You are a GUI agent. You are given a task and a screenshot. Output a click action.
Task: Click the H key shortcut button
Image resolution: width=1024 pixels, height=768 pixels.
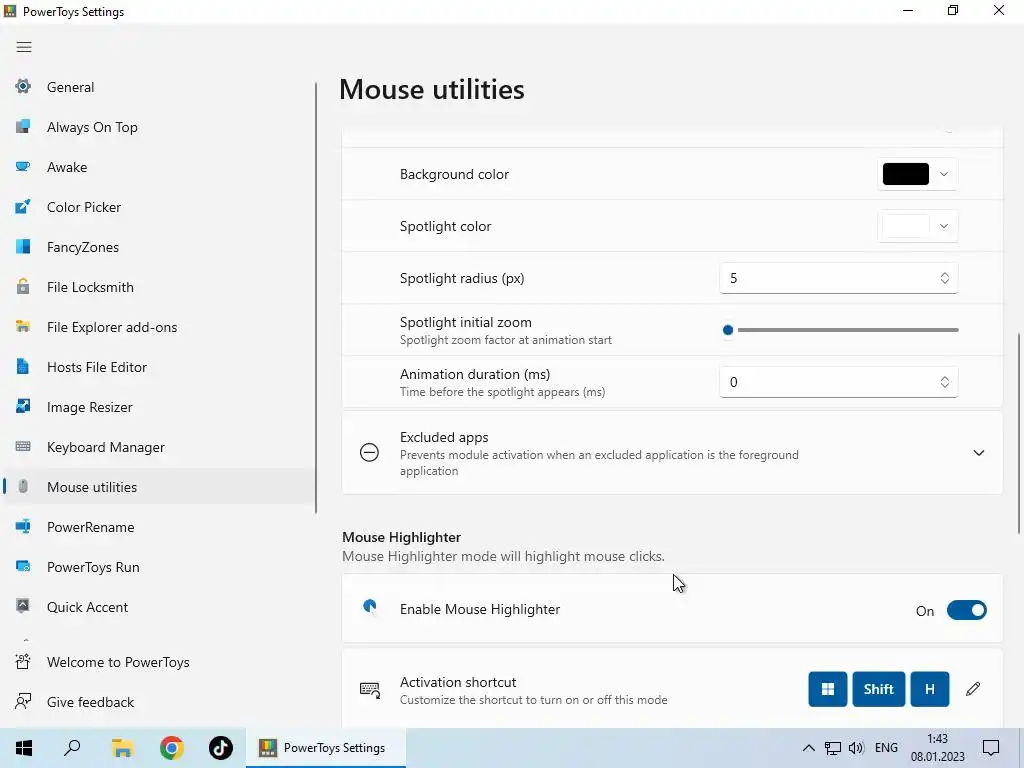tap(929, 689)
